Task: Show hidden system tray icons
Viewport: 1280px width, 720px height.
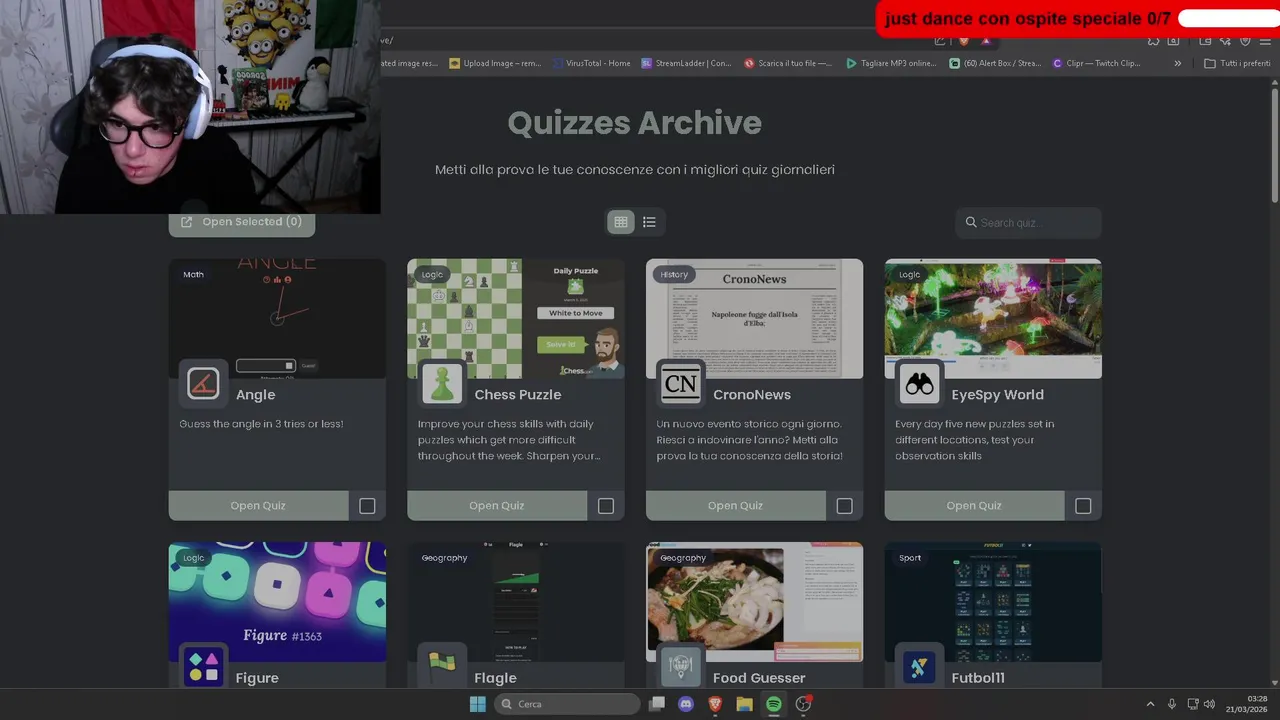Action: coord(1150,704)
